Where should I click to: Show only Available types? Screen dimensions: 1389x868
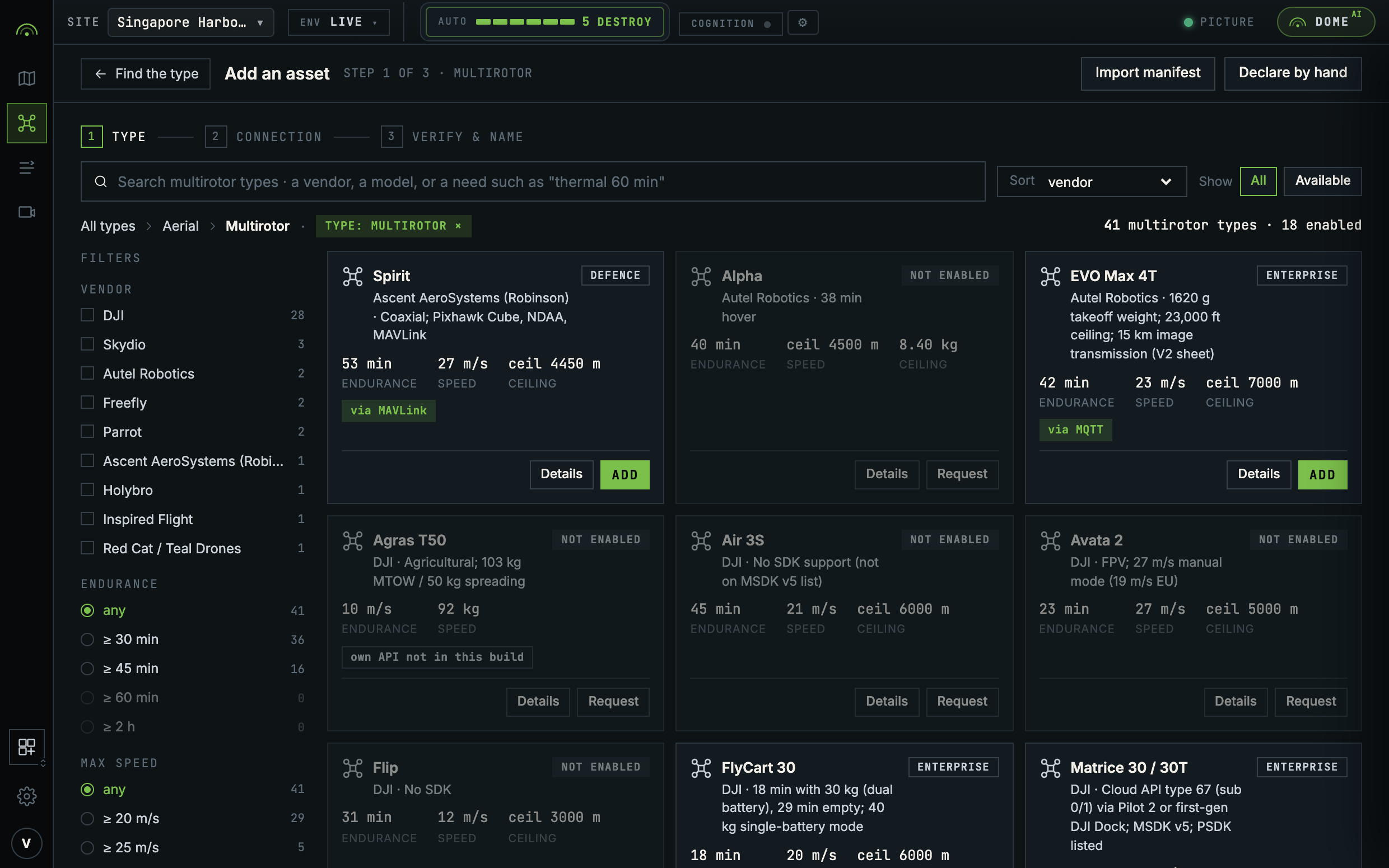tap(1322, 181)
